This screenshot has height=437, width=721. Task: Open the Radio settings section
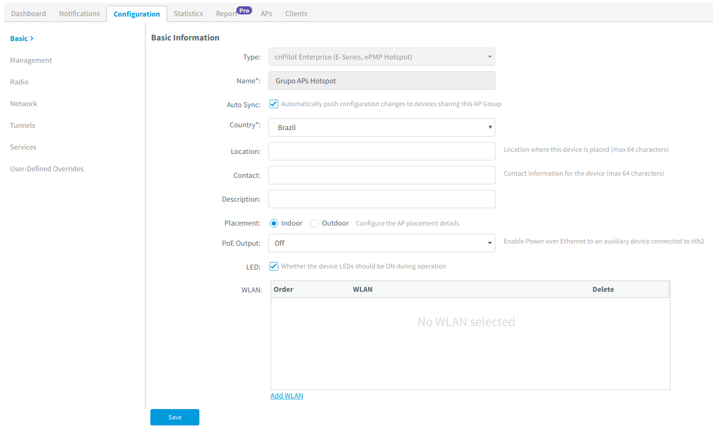(x=19, y=82)
